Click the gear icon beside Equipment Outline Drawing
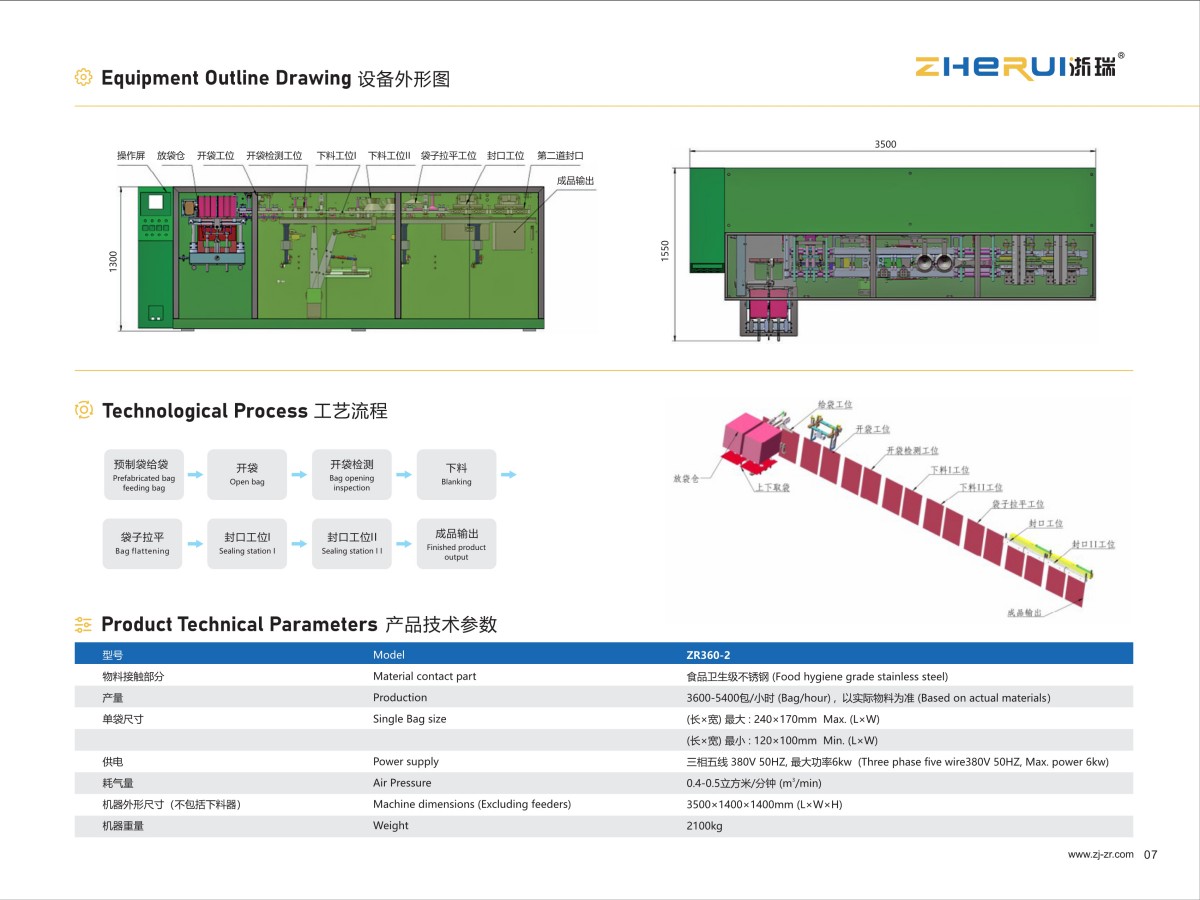Image resolution: width=1200 pixels, height=900 pixels. pos(84,77)
